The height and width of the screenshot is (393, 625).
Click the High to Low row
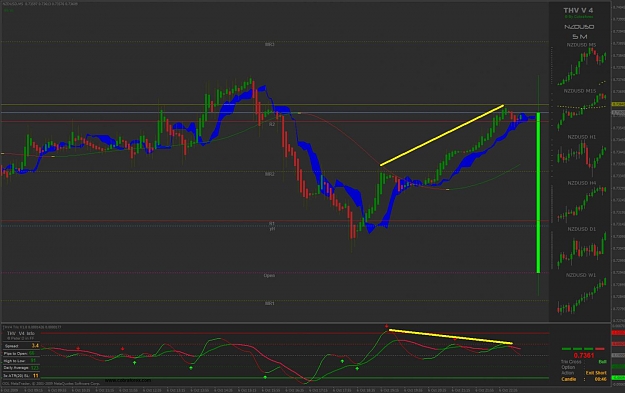(x=21, y=361)
